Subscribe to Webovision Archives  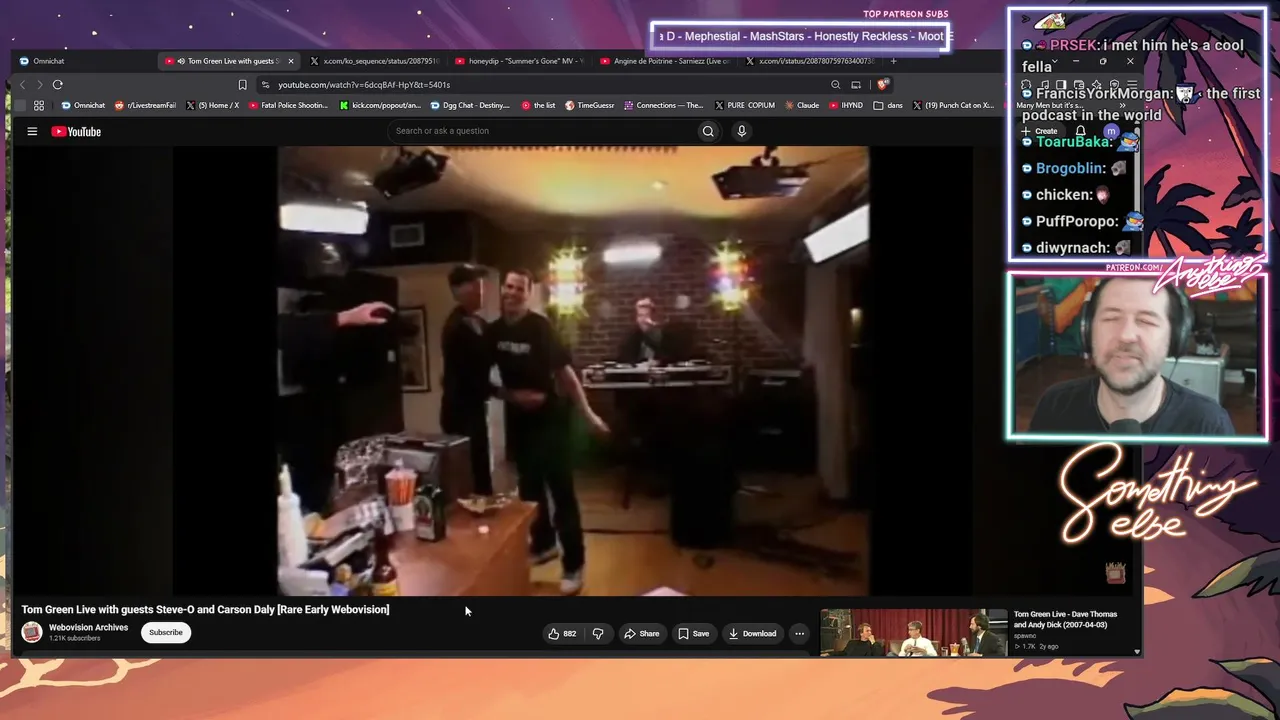point(166,632)
